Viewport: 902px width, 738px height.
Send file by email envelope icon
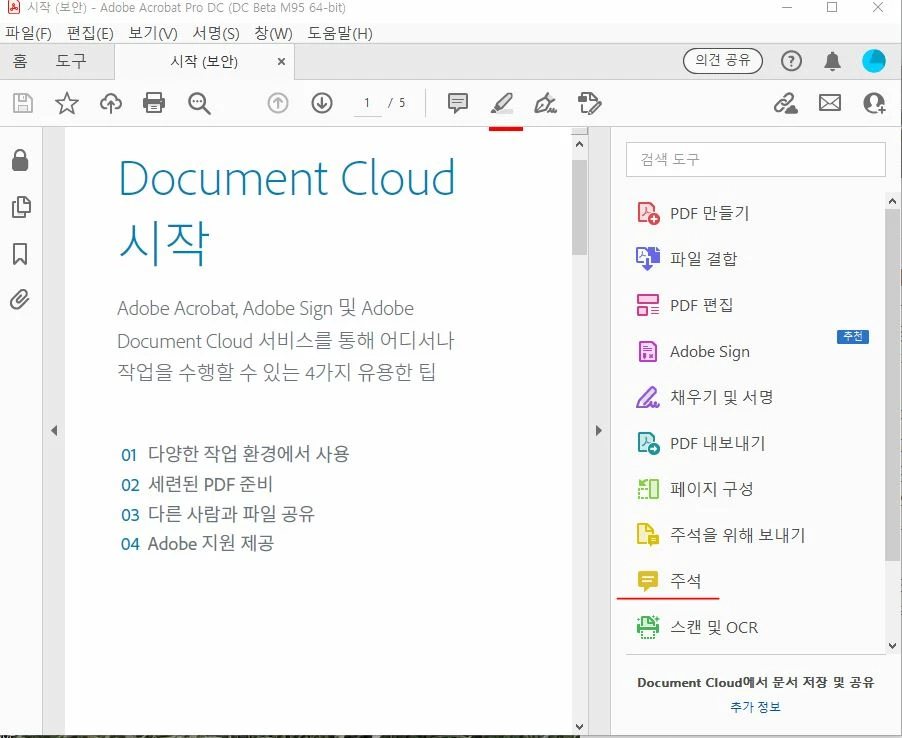pyautogui.click(x=830, y=104)
